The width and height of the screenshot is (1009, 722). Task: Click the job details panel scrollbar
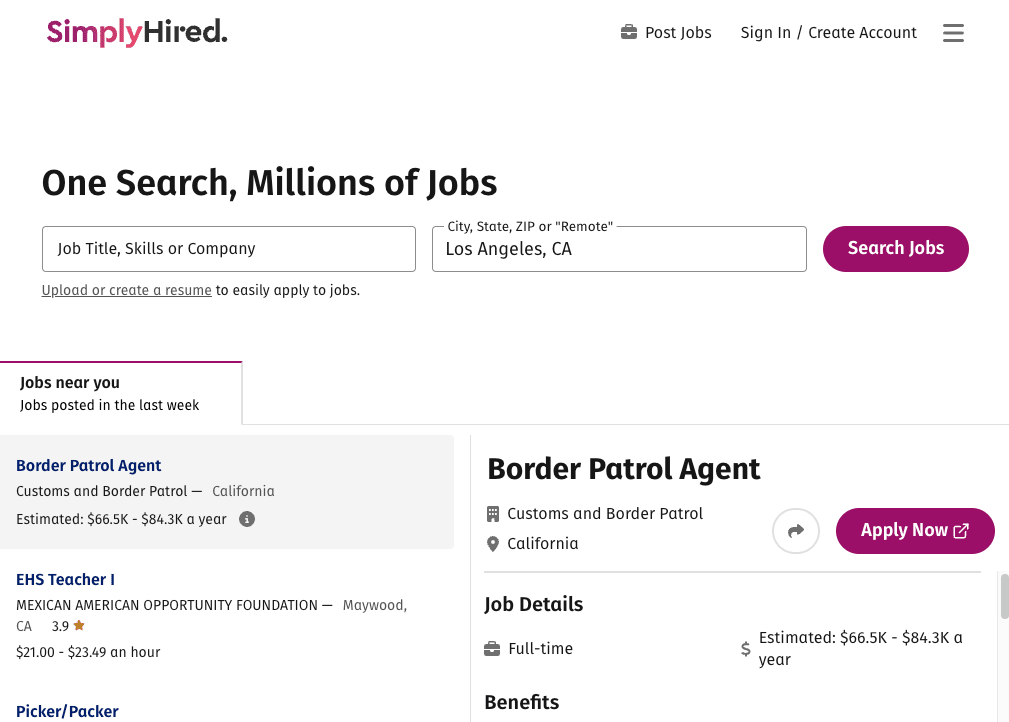[x=1004, y=596]
